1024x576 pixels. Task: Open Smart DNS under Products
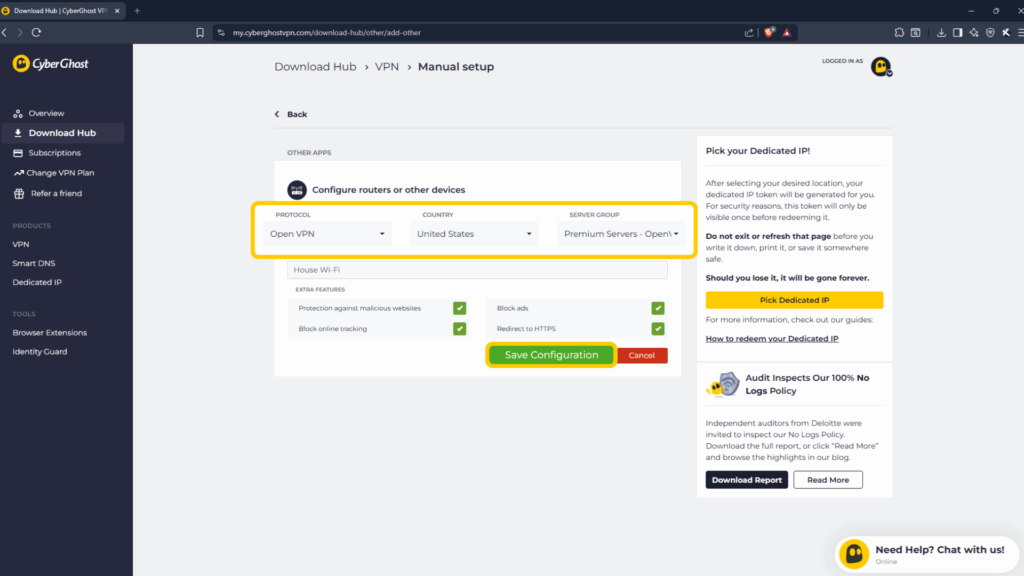click(34, 263)
